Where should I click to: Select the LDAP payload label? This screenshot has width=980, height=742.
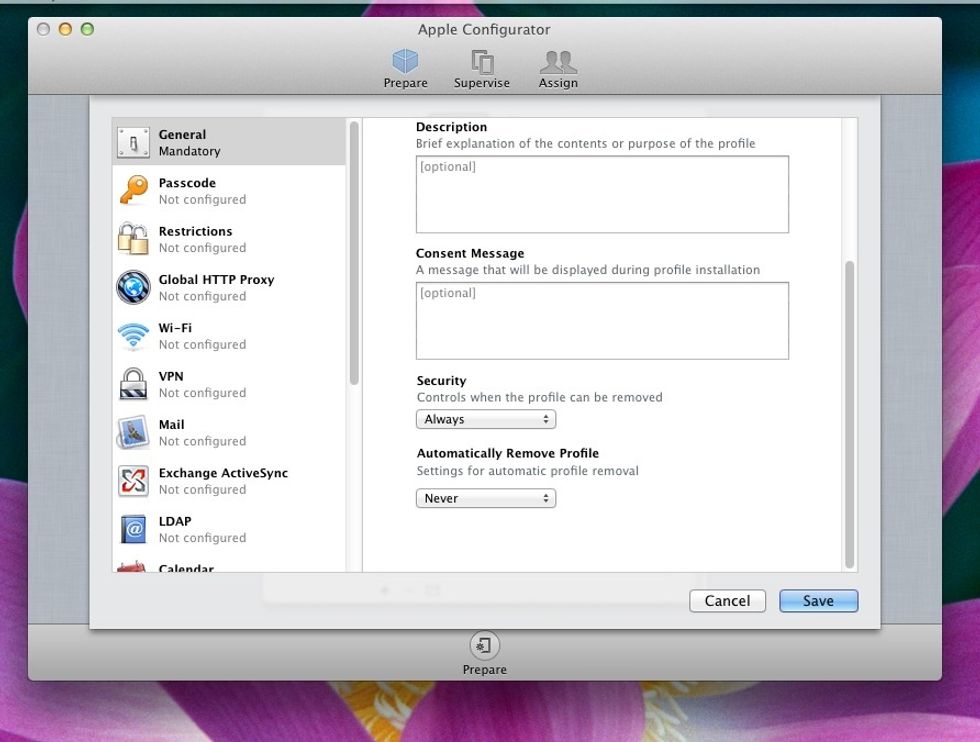pyautogui.click(x=175, y=521)
